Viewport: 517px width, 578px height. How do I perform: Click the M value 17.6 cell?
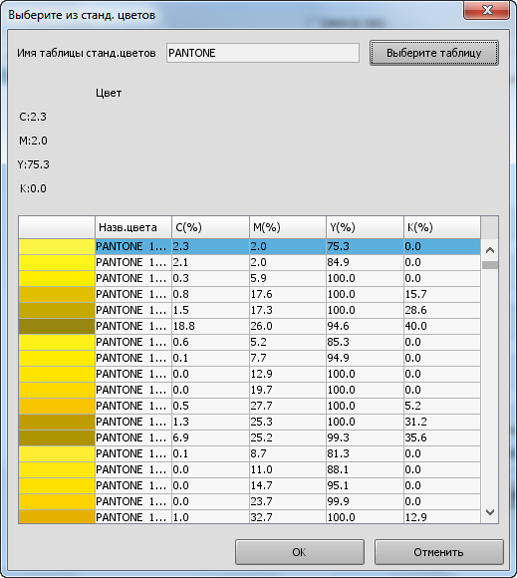point(288,294)
